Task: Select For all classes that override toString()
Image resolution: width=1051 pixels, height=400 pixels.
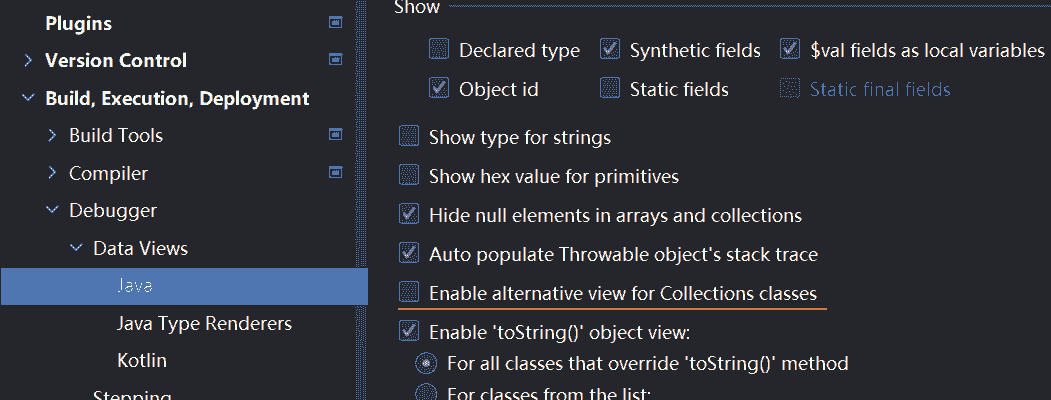Action: pyautogui.click(x=427, y=363)
